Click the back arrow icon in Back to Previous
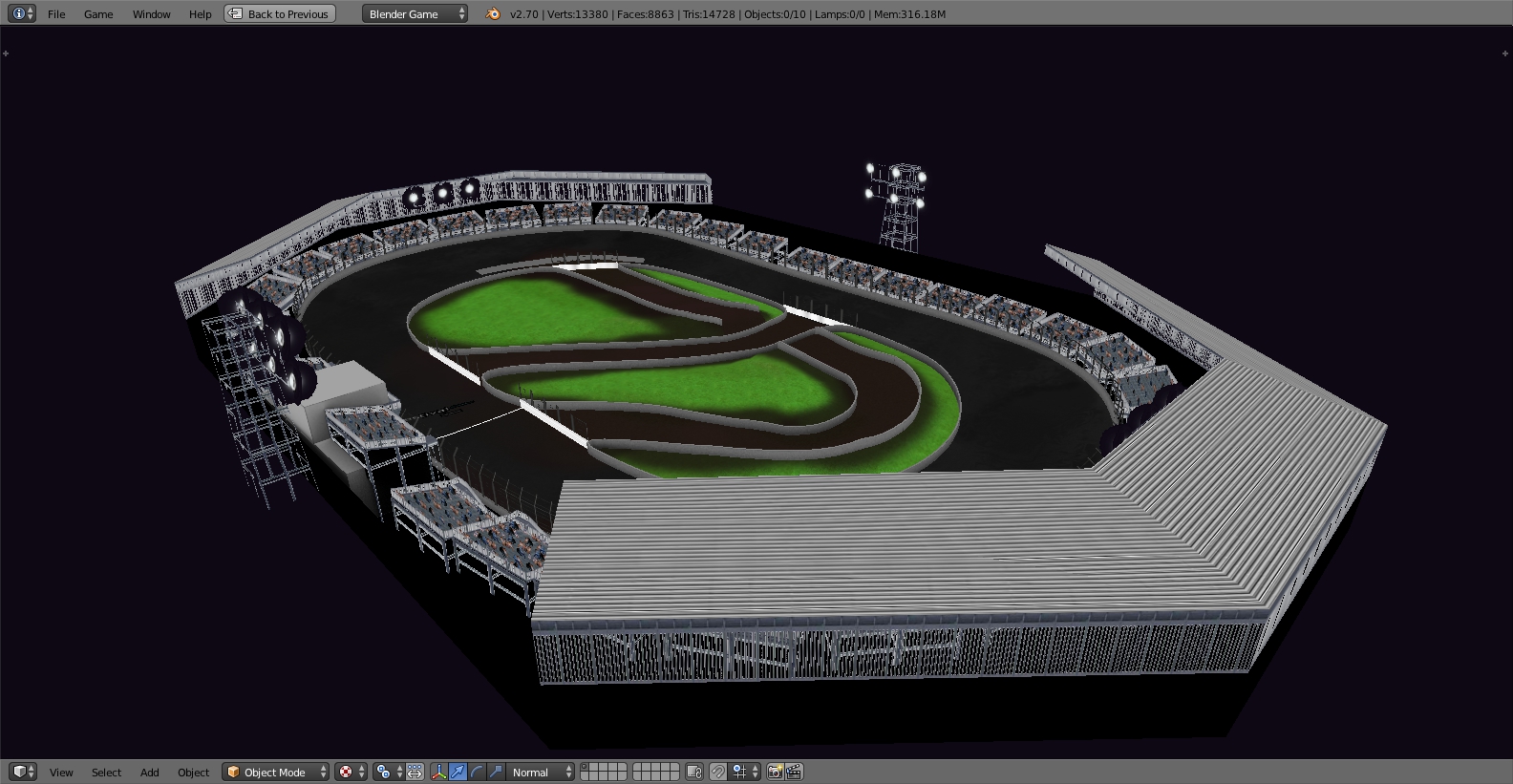 (236, 13)
